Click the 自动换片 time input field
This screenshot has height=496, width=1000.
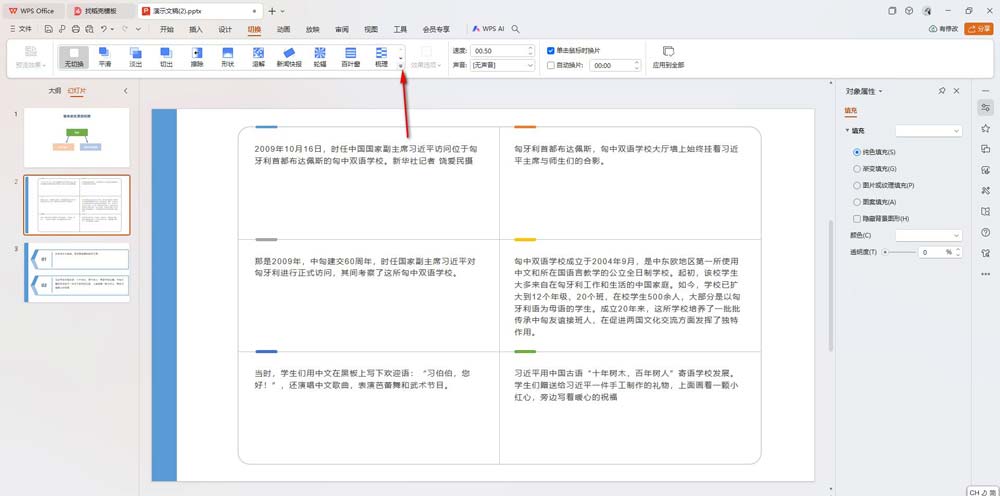coord(610,65)
